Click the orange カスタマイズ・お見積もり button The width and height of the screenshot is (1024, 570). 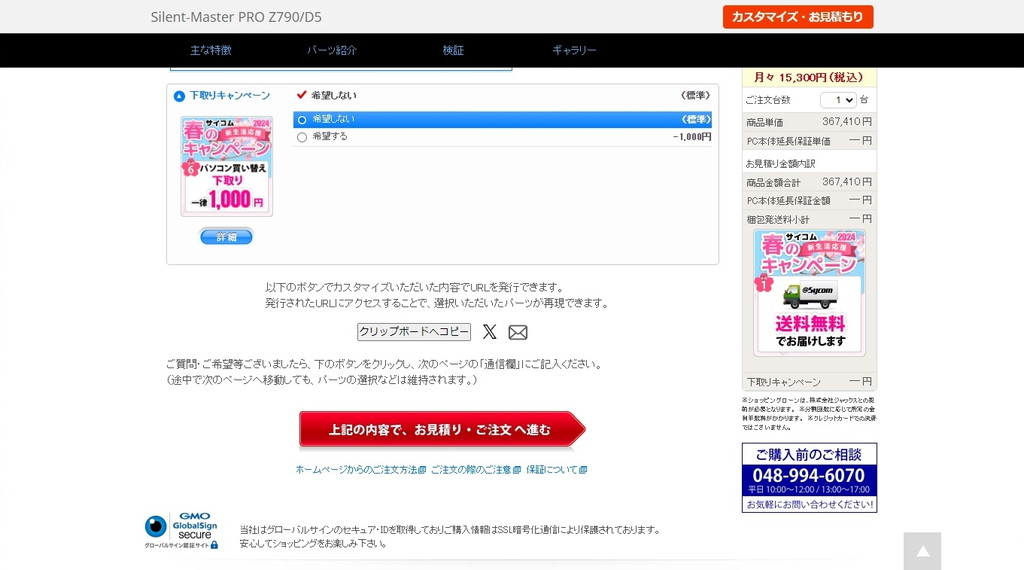pyautogui.click(x=797, y=17)
